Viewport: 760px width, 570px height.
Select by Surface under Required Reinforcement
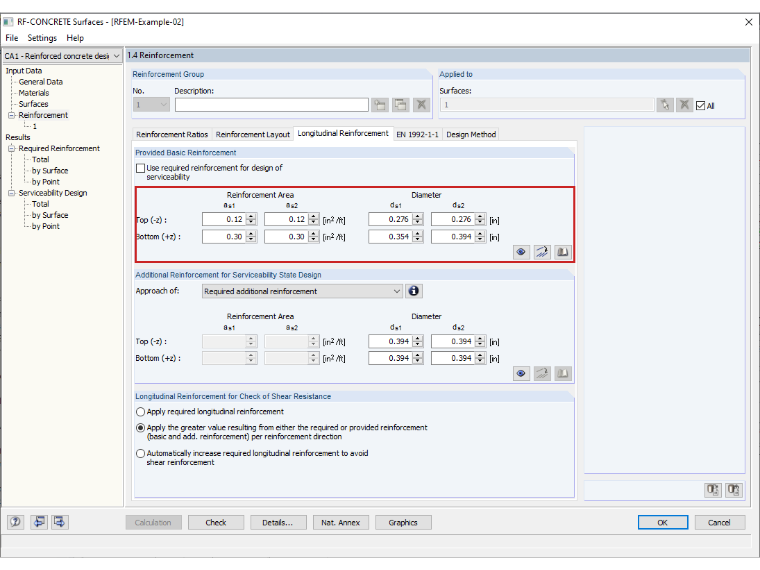coord(50,171)
